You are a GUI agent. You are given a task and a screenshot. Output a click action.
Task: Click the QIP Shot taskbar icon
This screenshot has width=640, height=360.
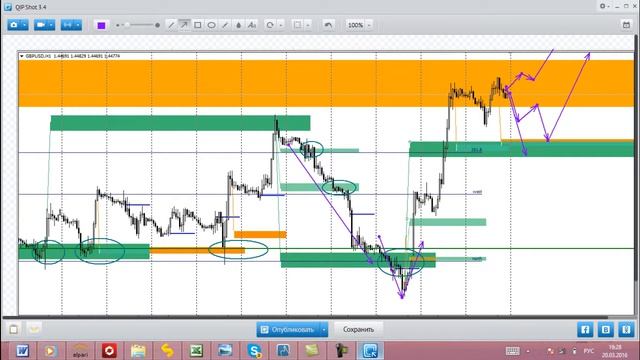click(370, 351)
